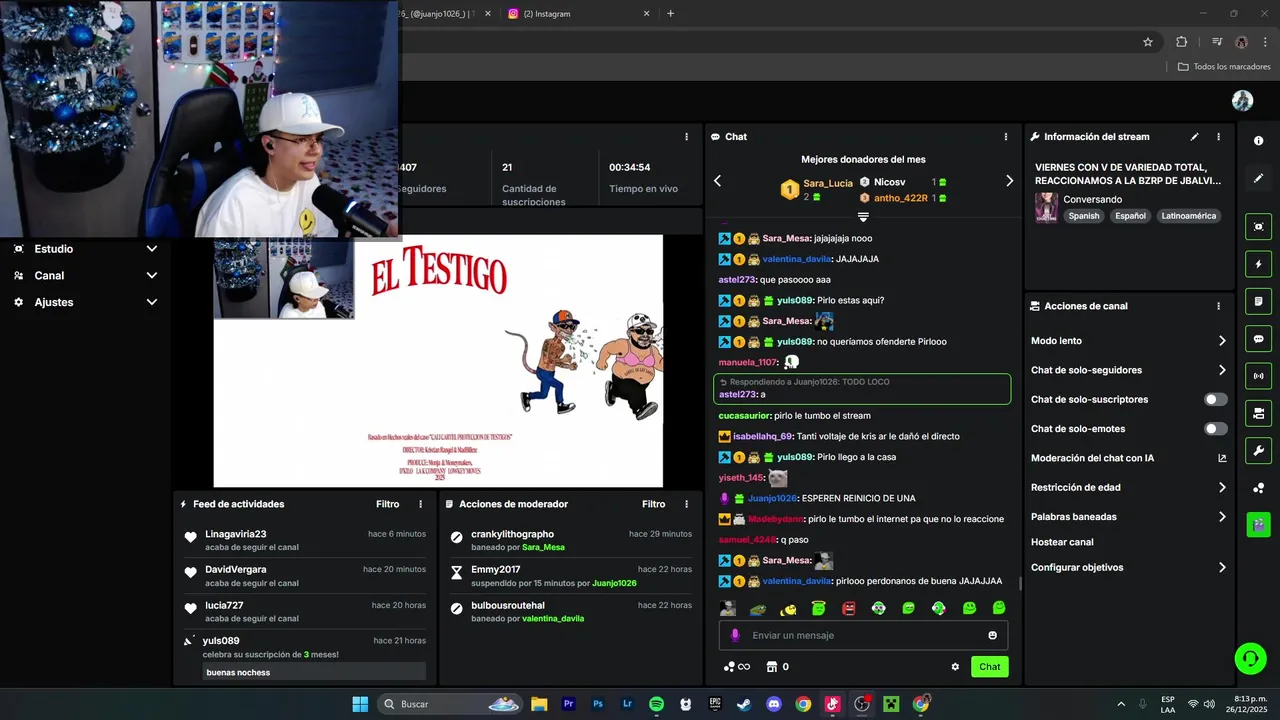Click the stream preview video
This screenshot has width=1280, height=720.
438,361
